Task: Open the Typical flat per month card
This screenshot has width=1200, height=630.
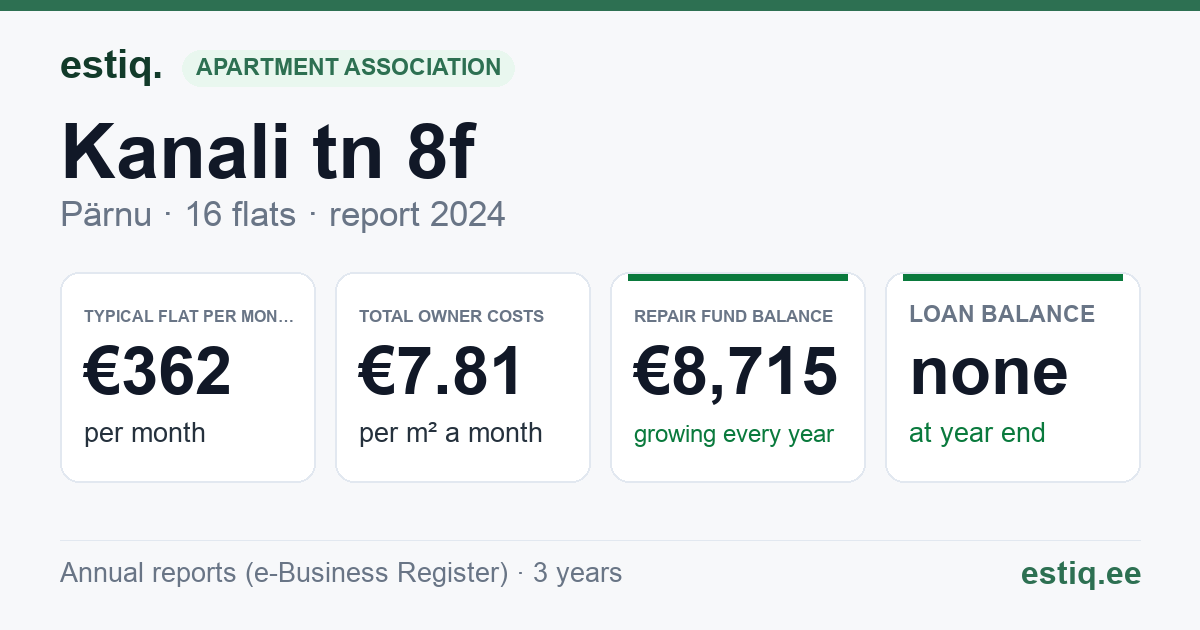Action: click(188, 377)
